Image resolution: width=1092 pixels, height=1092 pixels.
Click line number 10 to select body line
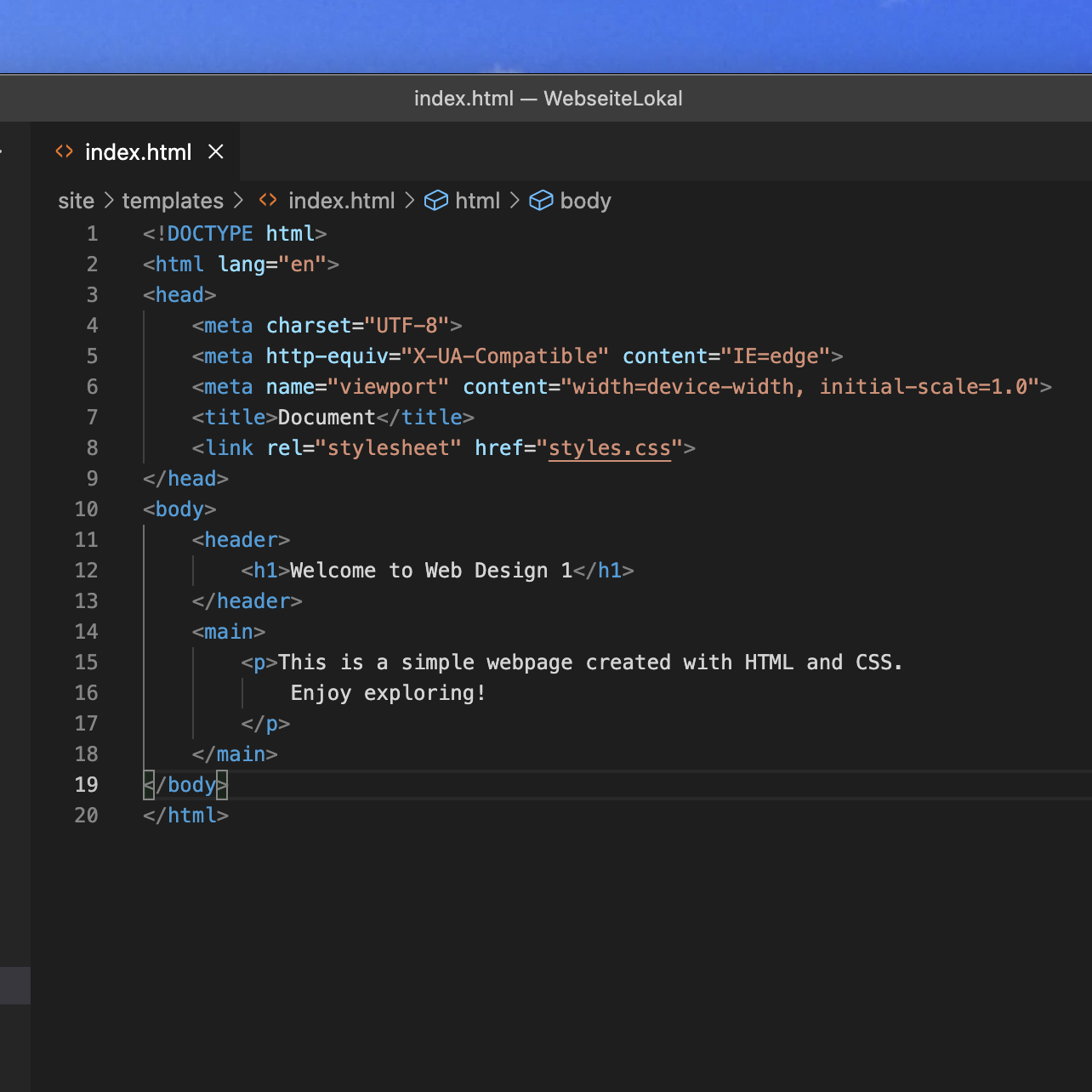pyautogui.click(x=86, y=509)
